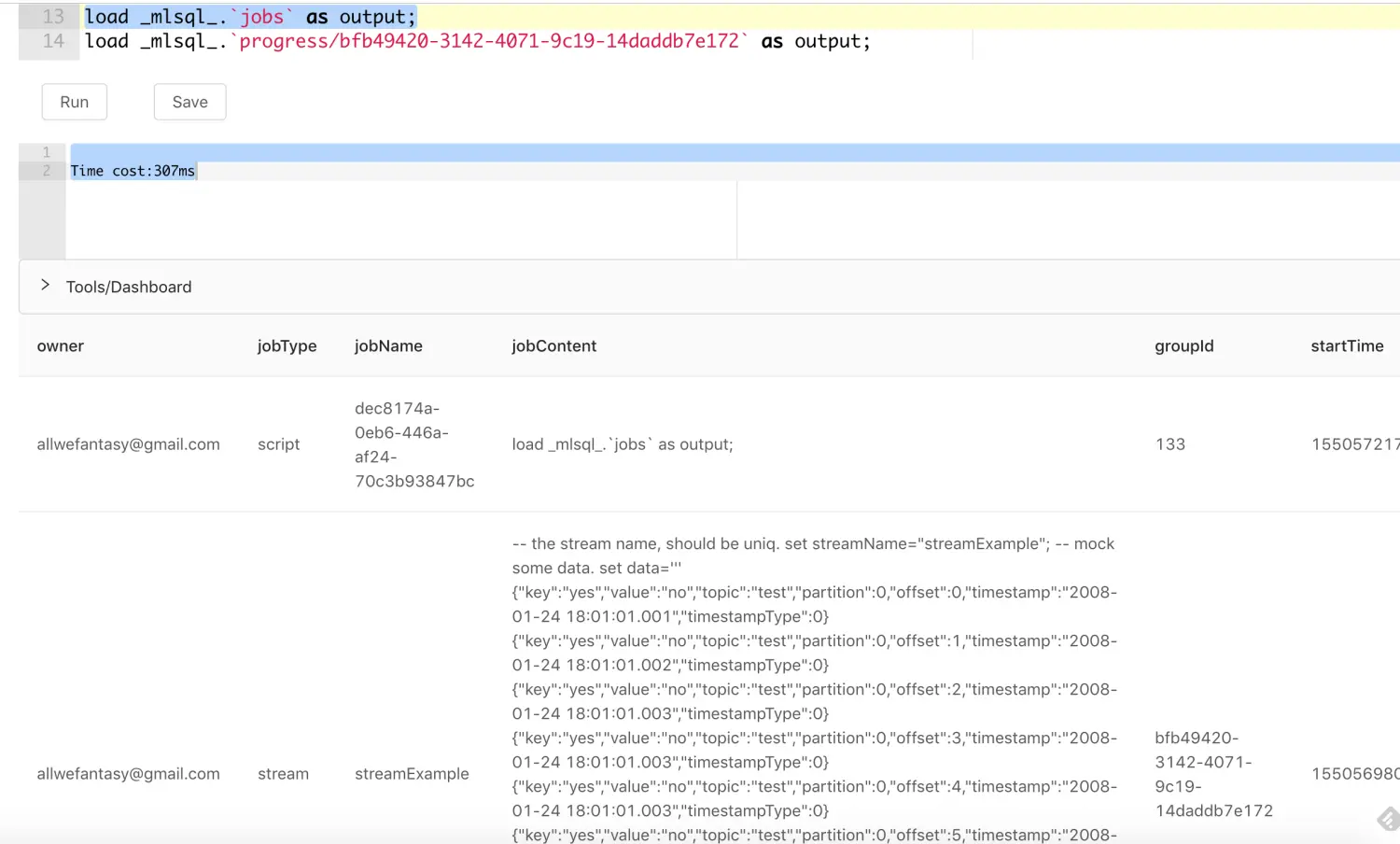Screen dimensions: 1400x844
Task: Click output console line number 1
Action: tap(46, 152)
